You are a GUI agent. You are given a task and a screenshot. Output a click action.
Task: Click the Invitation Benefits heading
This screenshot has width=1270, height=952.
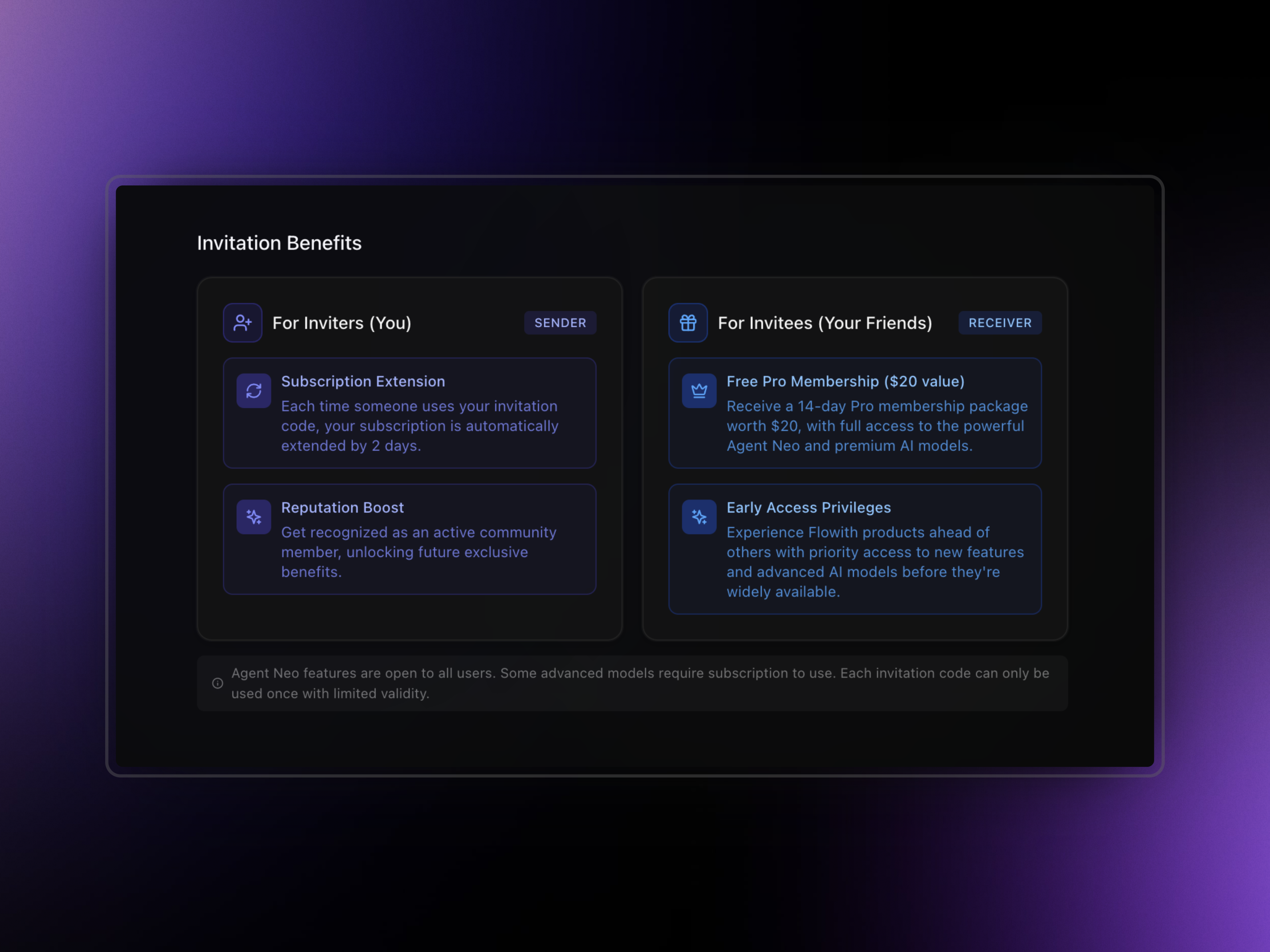pos(279,243)
